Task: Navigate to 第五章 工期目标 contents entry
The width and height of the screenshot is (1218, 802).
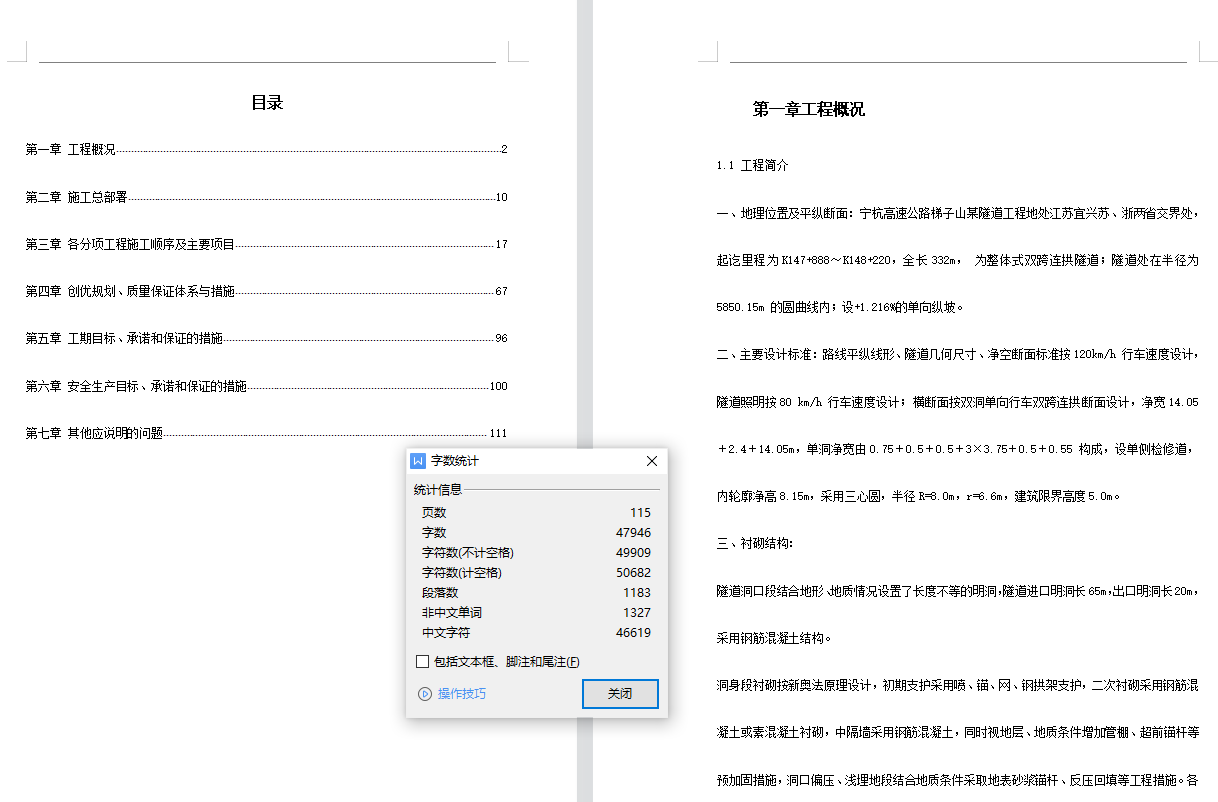Action: click(x=124, y=338)
